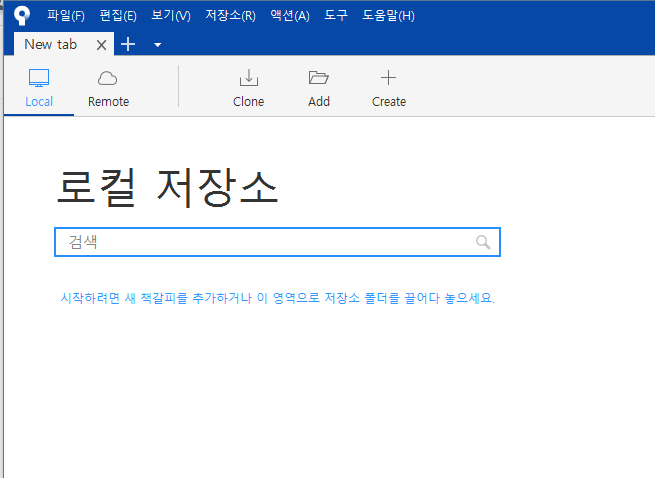Screen dimensions: 655x478
Task: Add a new tab with the plus button
Action: 128,44
